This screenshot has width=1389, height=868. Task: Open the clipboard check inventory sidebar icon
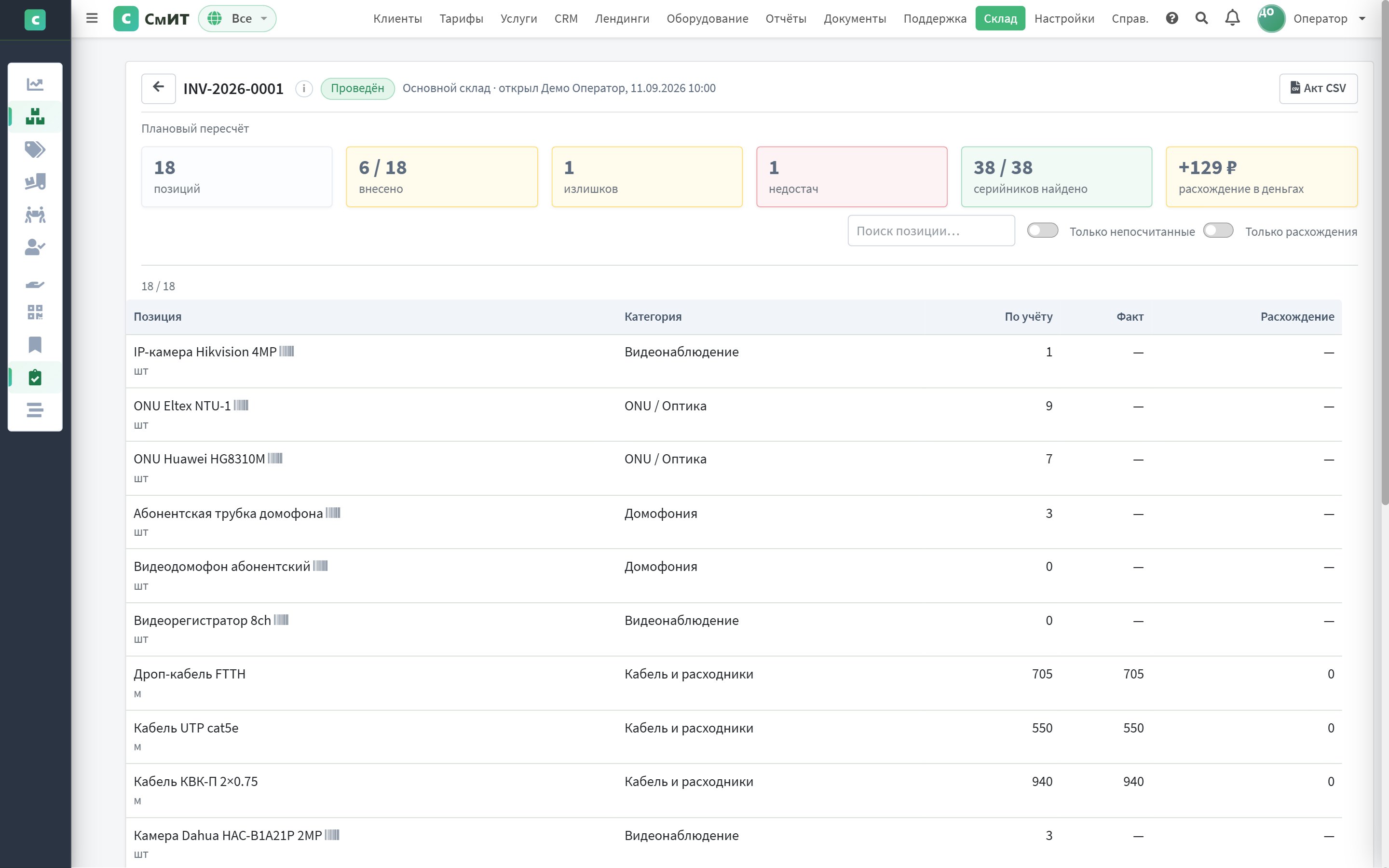click(35, 377)
